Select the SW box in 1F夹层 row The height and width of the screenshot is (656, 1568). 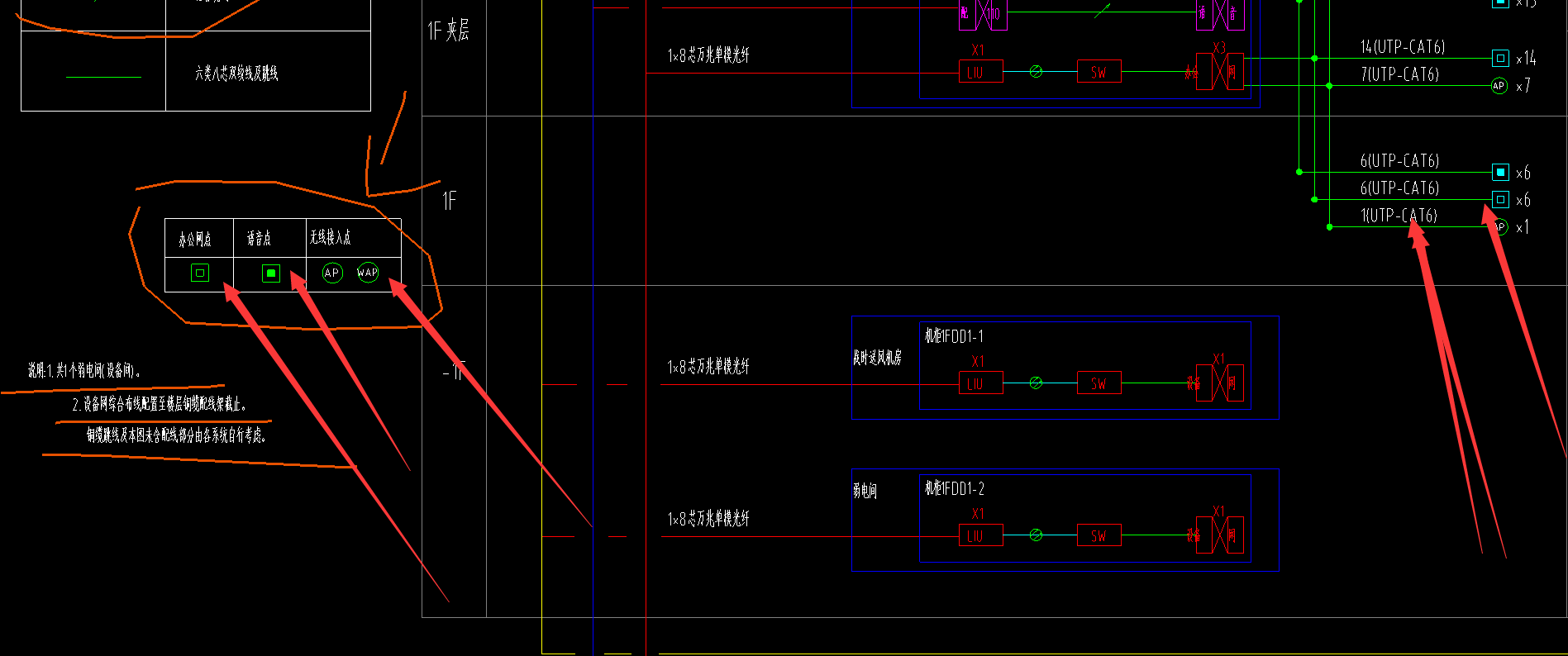pos(1099,72)
